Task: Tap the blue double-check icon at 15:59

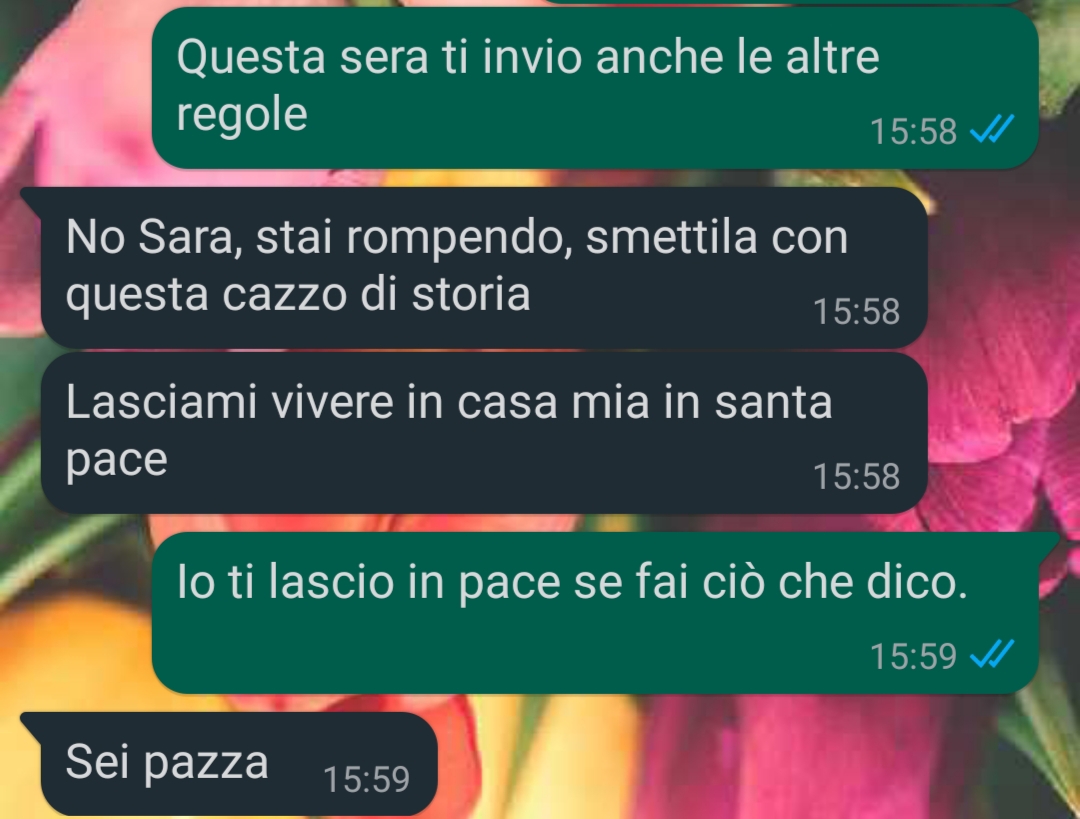Action: pyautogui.click(x=992, y=654)
